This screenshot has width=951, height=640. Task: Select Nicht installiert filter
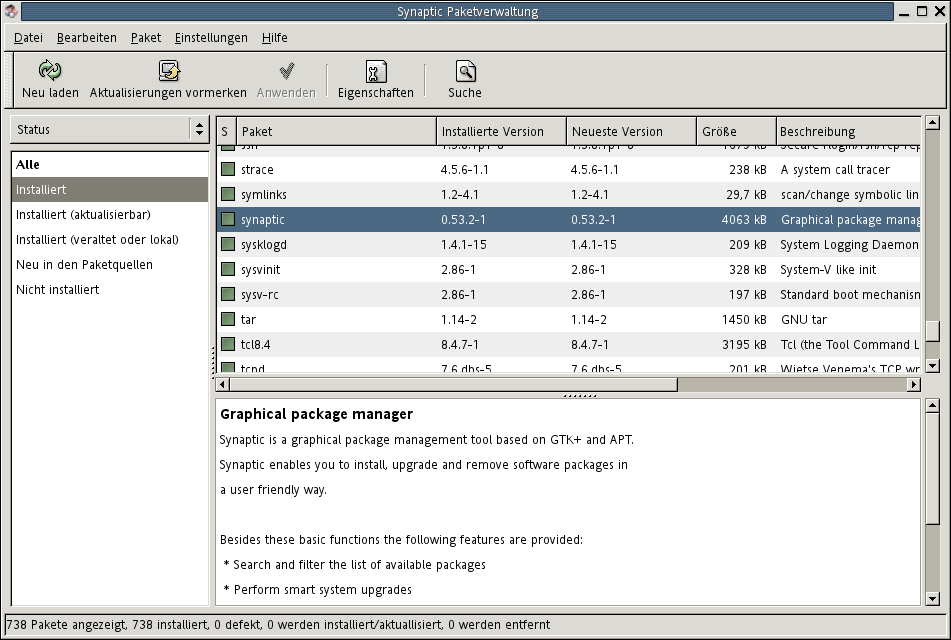click(x=57, y=290)
